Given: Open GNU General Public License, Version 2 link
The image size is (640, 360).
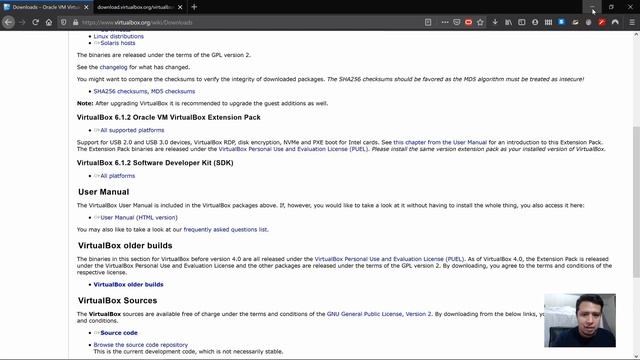Looking at the screenshot, I should point(379,314).
